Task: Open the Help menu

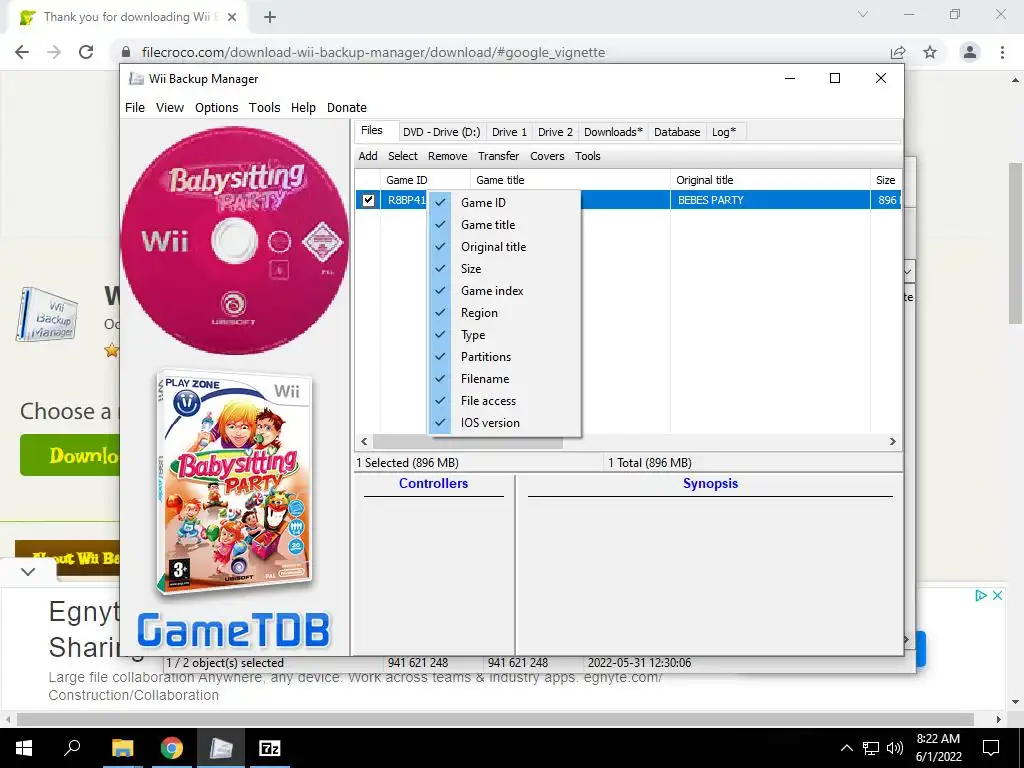Action: coord(303,108)
